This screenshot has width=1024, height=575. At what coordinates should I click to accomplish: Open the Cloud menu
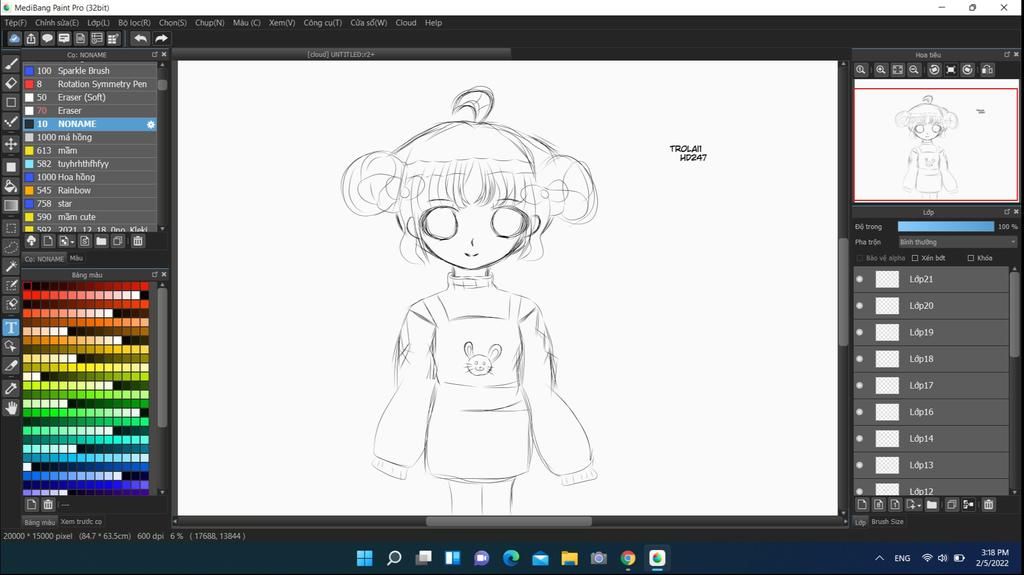tap(406, 23)
